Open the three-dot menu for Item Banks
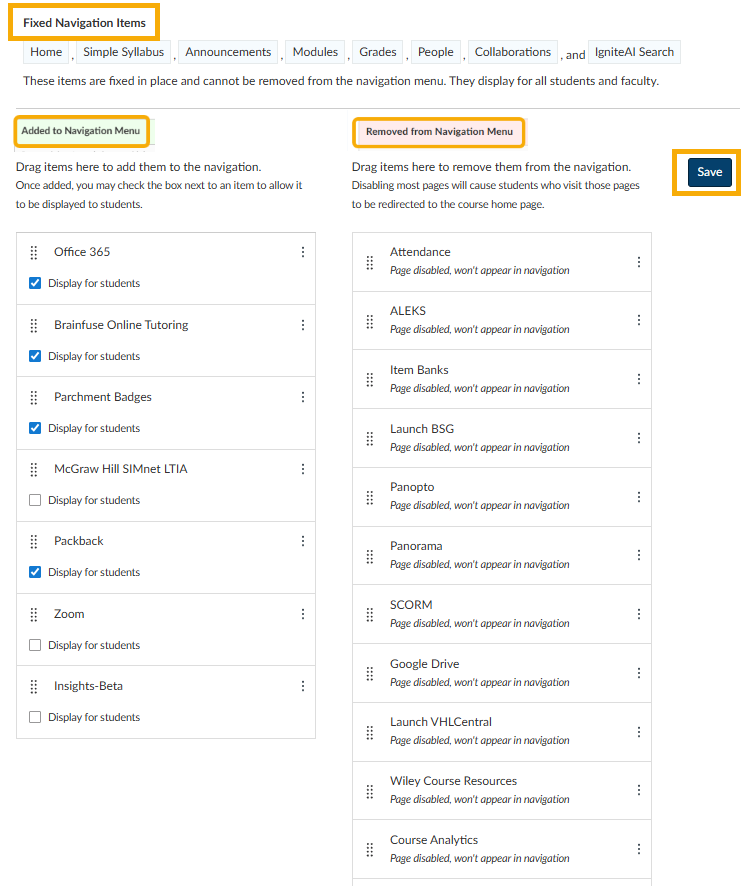Viewport: 741px width, 886px height. click(639, 380)
